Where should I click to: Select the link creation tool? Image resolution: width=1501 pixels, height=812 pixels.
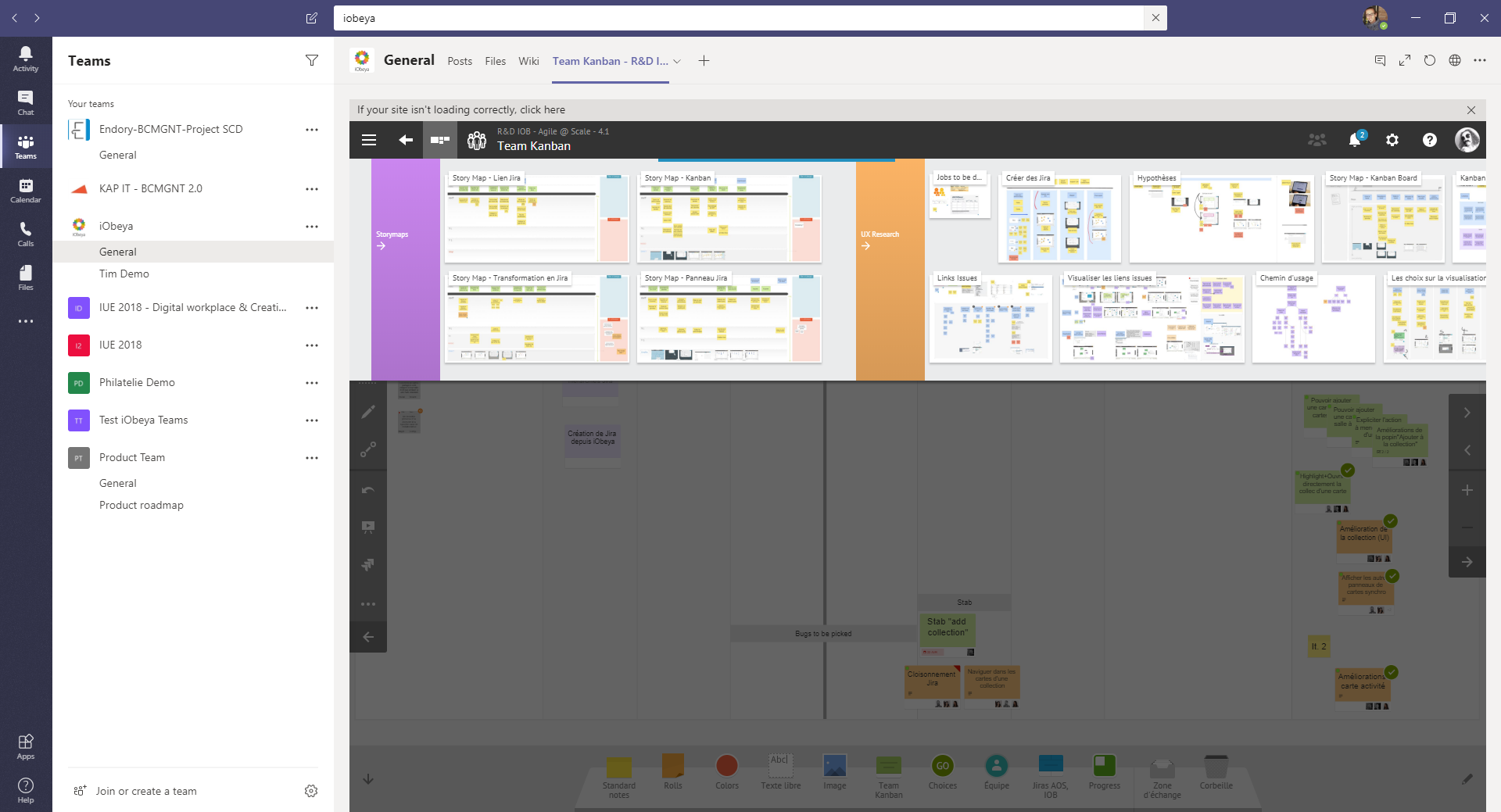point(368,449)
